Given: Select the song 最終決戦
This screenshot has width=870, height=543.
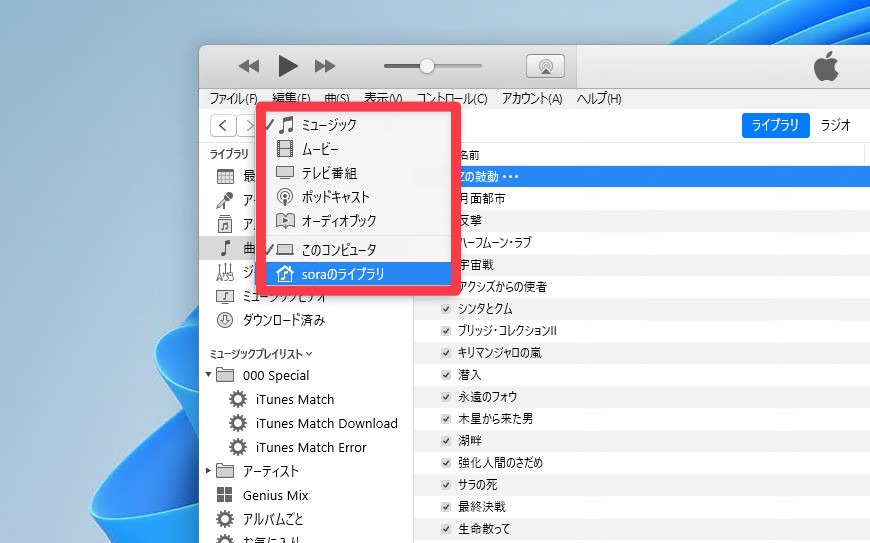Looking at the screenshot, I should (482, 506).
